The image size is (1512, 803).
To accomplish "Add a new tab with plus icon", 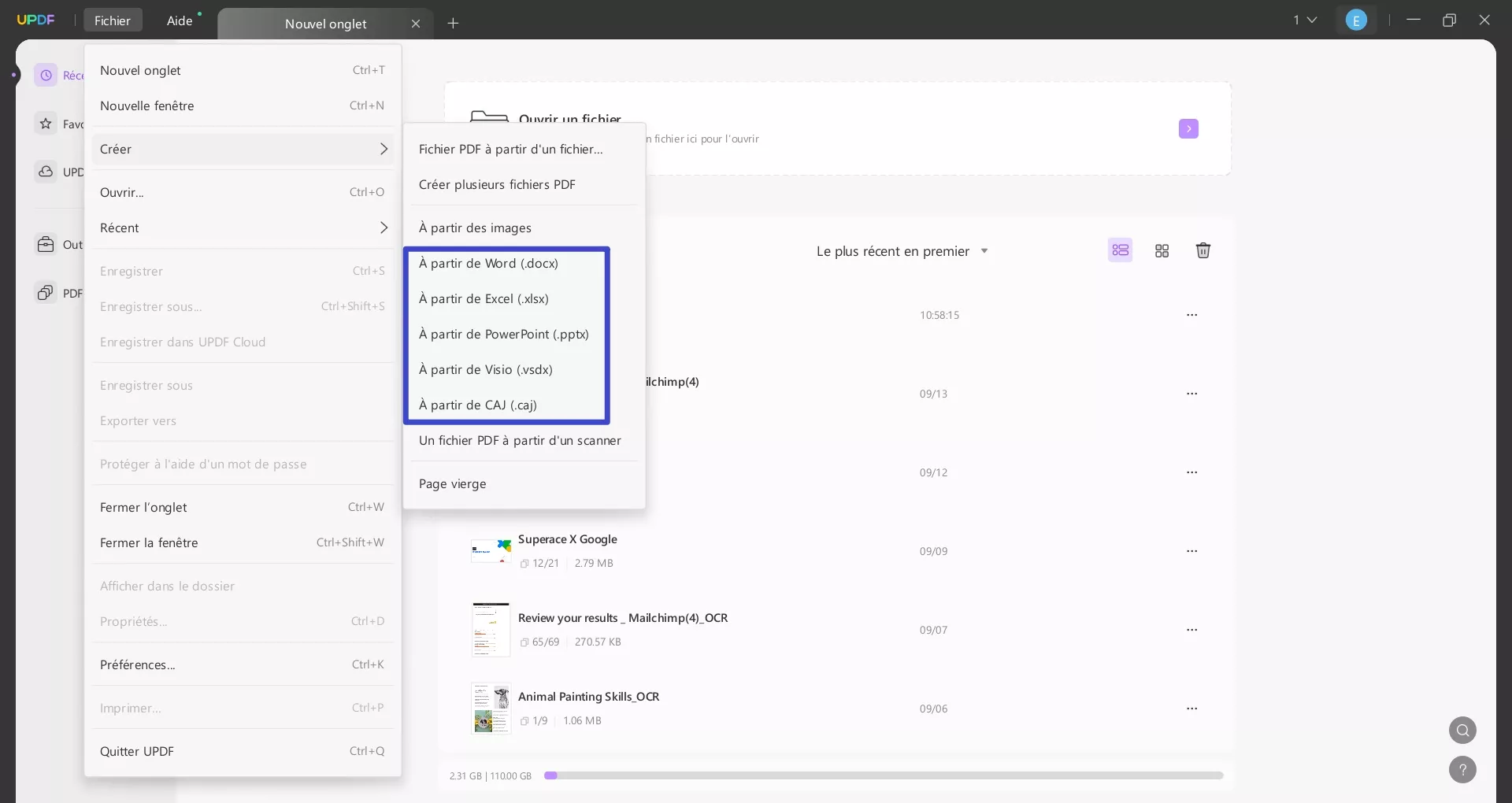I will point(453,23).
